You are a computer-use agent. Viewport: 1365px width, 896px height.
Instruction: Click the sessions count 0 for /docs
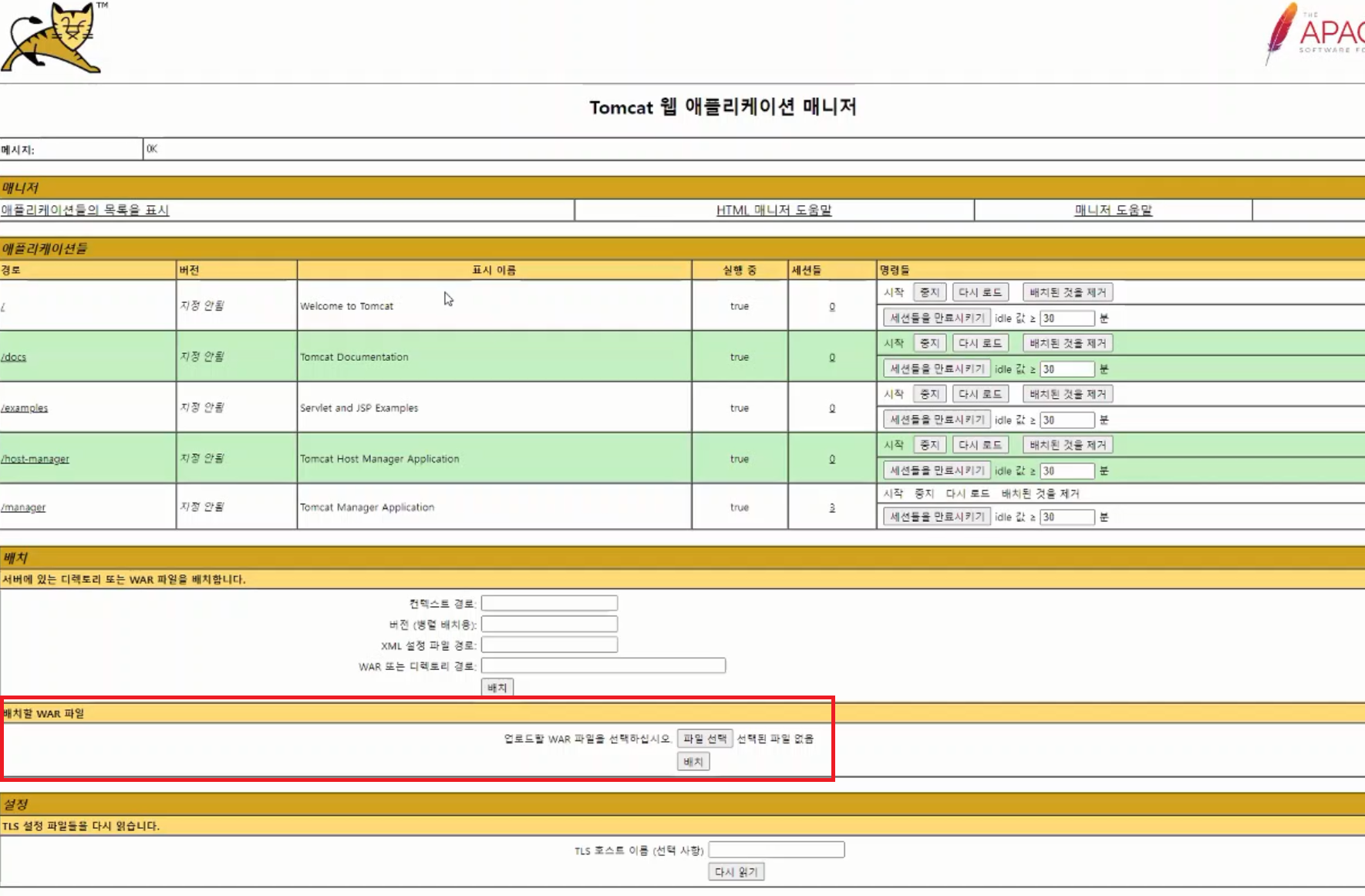tap(832, 357)
